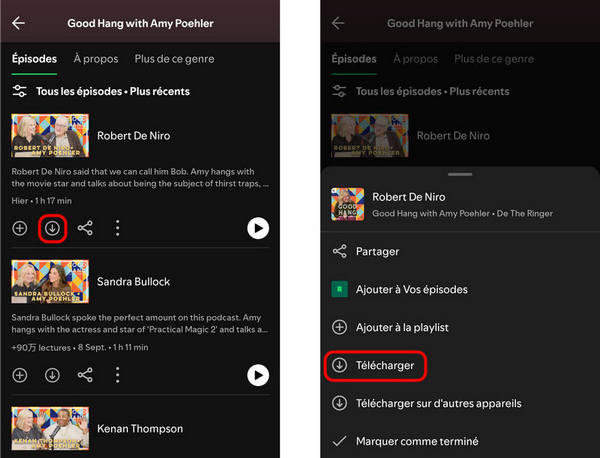600x458 pixels.
Task: Tap Robert De Niro title in bottom sheet
Action: coord(409,197)
